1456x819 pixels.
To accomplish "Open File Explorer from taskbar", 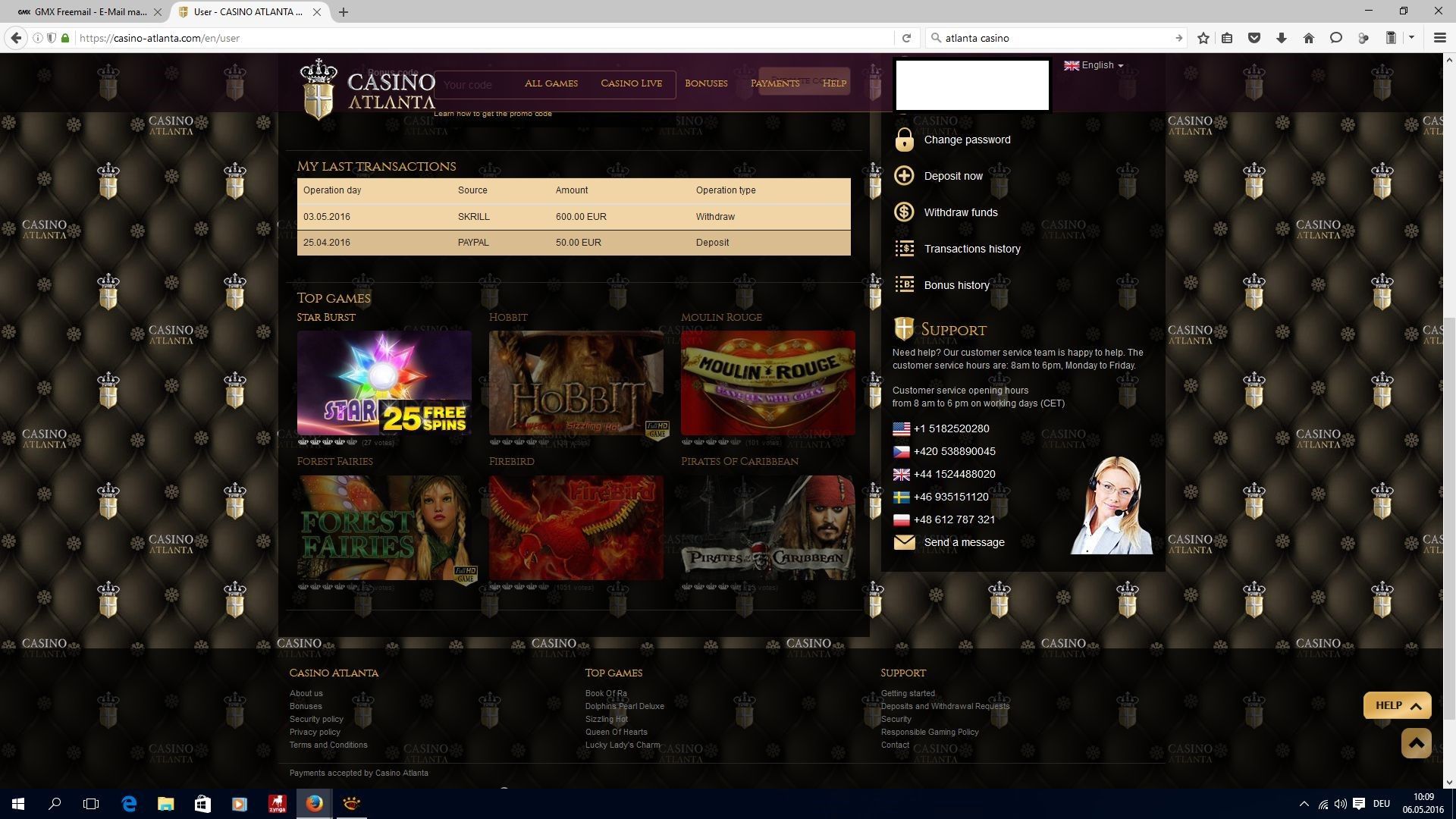I will click(x=165, y=804).
